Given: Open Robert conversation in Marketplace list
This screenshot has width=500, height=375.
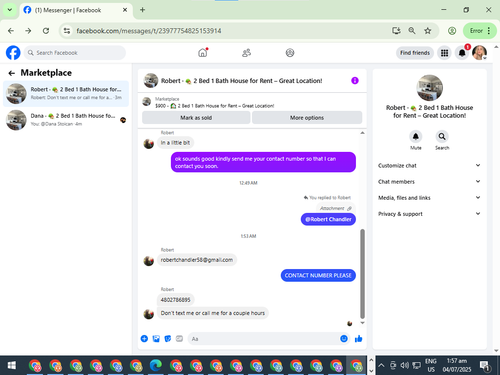Looking at the screenshot, I should coord(66,94).
